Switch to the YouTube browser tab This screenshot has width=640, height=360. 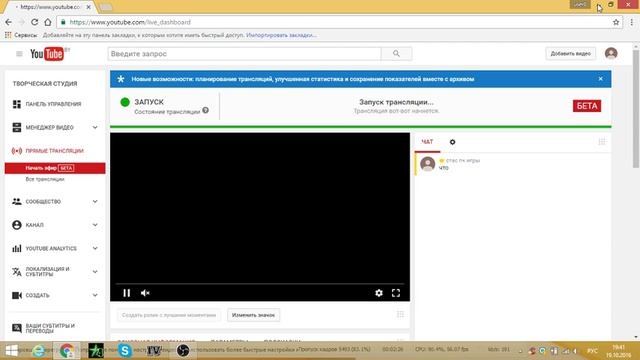[x=50, y=7]
